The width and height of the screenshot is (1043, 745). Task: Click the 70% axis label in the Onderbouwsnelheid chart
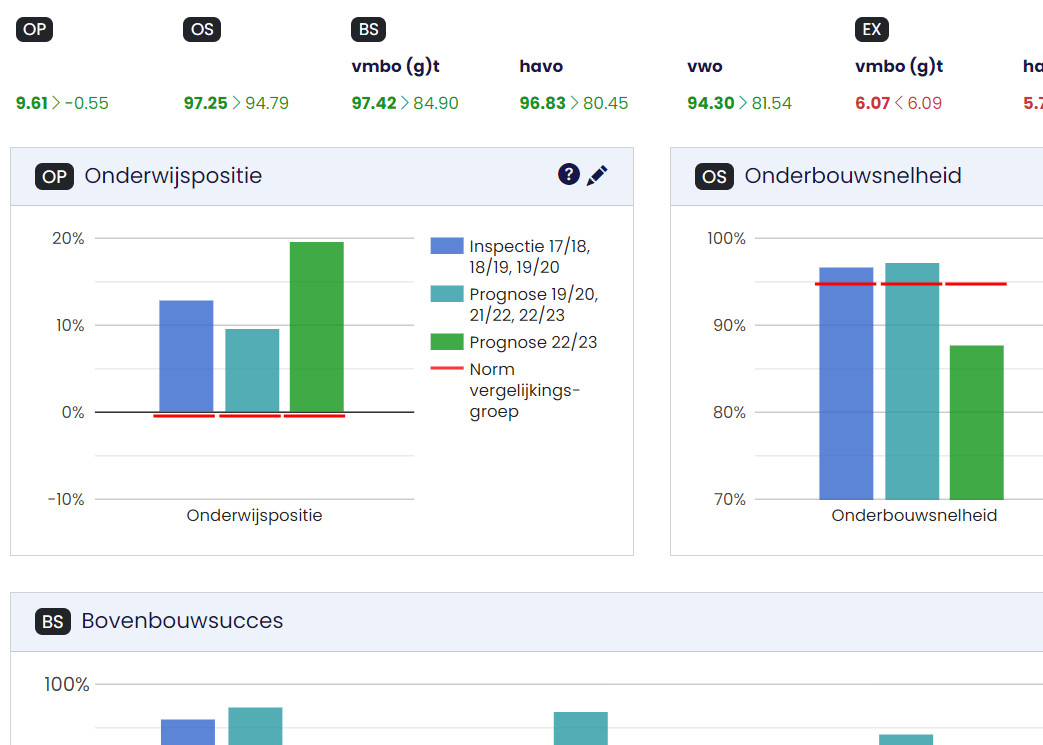(x=730, y=500)
